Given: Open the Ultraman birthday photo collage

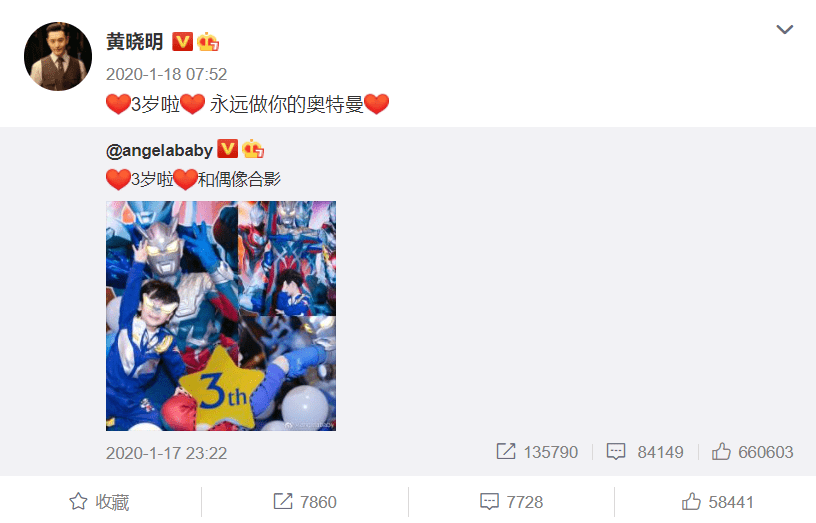Looking at the screenshot, I should click(x=221, y=316).
